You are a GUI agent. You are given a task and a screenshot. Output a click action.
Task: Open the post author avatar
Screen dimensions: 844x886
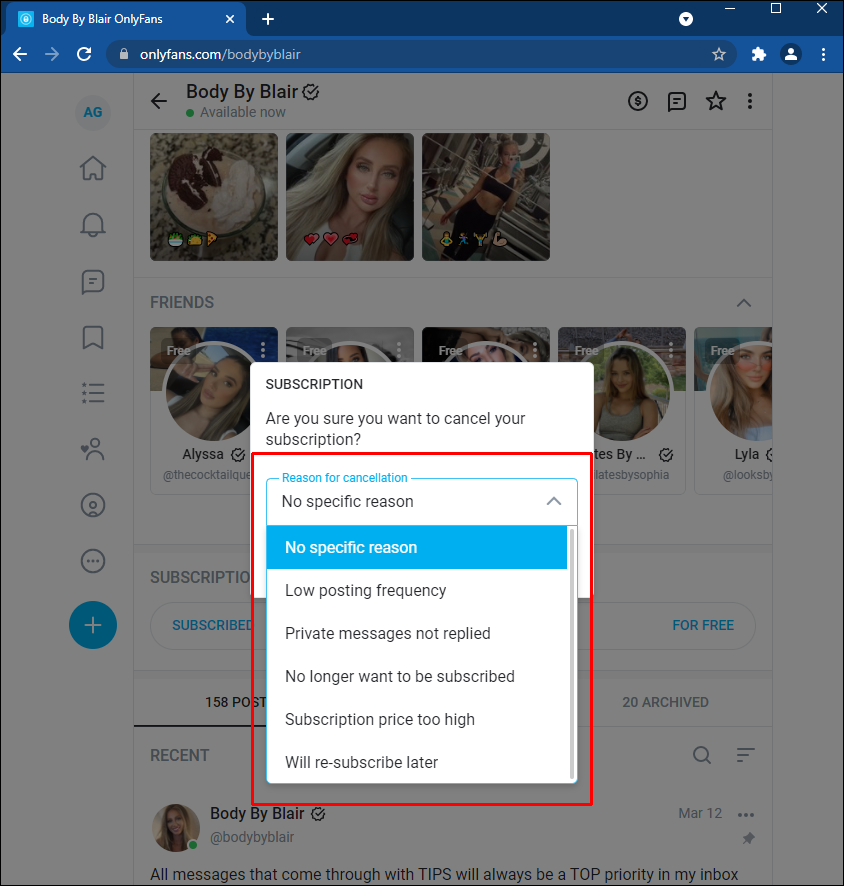176,827
